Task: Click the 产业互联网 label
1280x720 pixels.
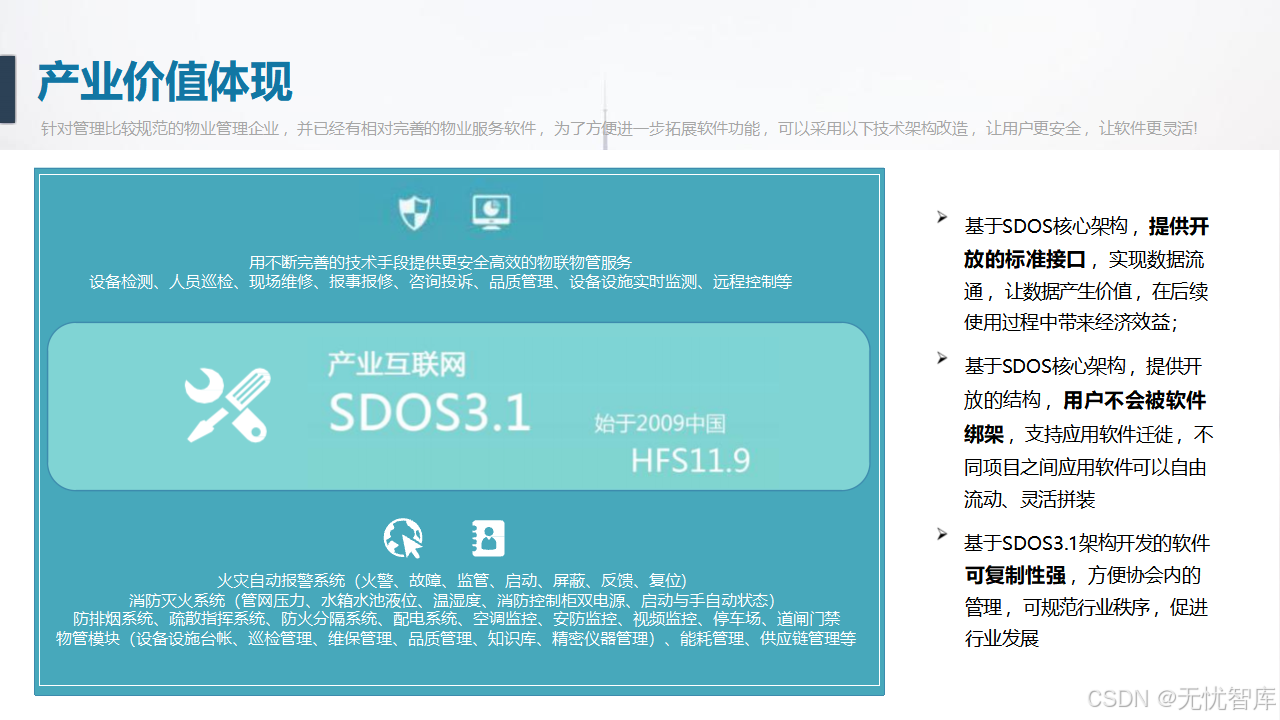Action: pos(397,364)
